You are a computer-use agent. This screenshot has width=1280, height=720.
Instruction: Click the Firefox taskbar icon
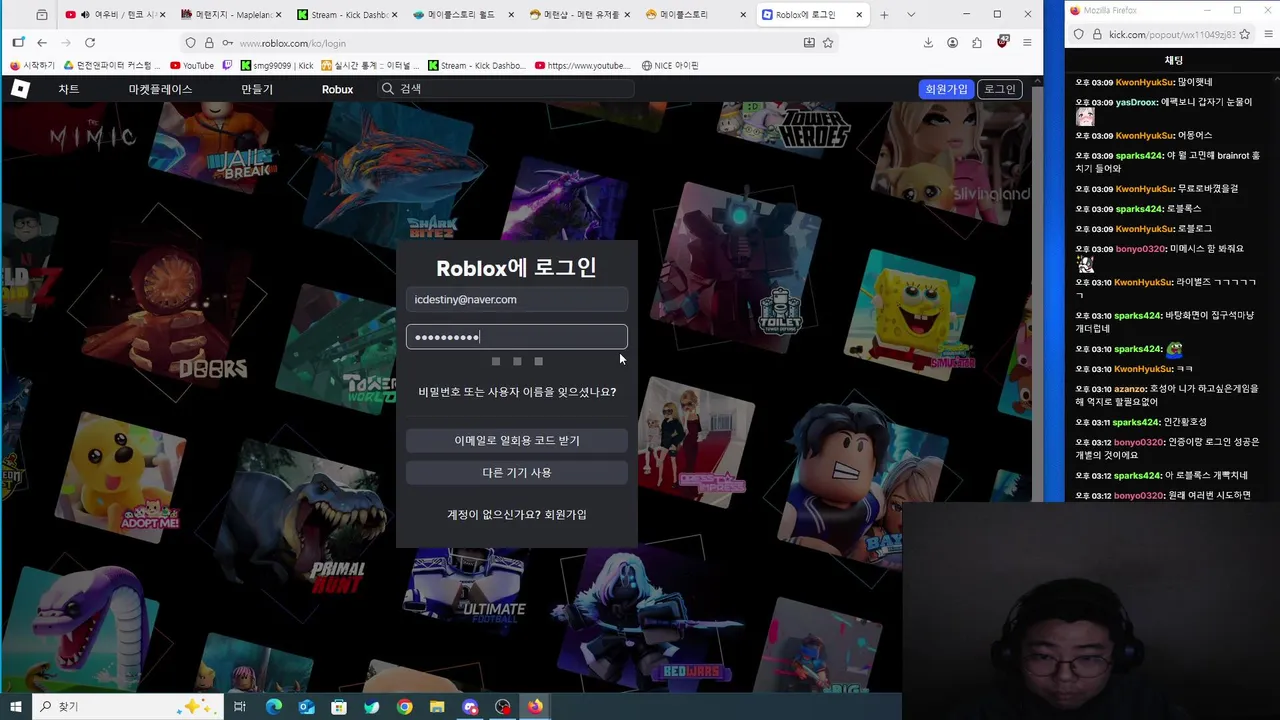point(535,706)
